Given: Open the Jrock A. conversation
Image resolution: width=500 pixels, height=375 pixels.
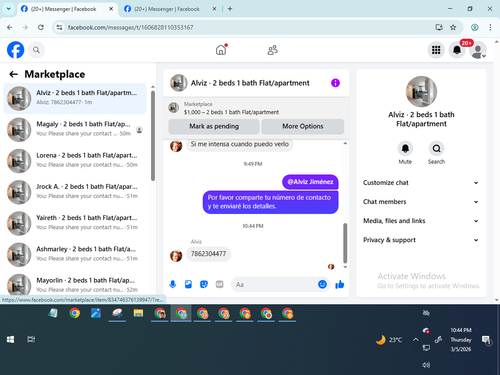Looking at the screenshot, I should pyautogui.click(x=75, y=192).
